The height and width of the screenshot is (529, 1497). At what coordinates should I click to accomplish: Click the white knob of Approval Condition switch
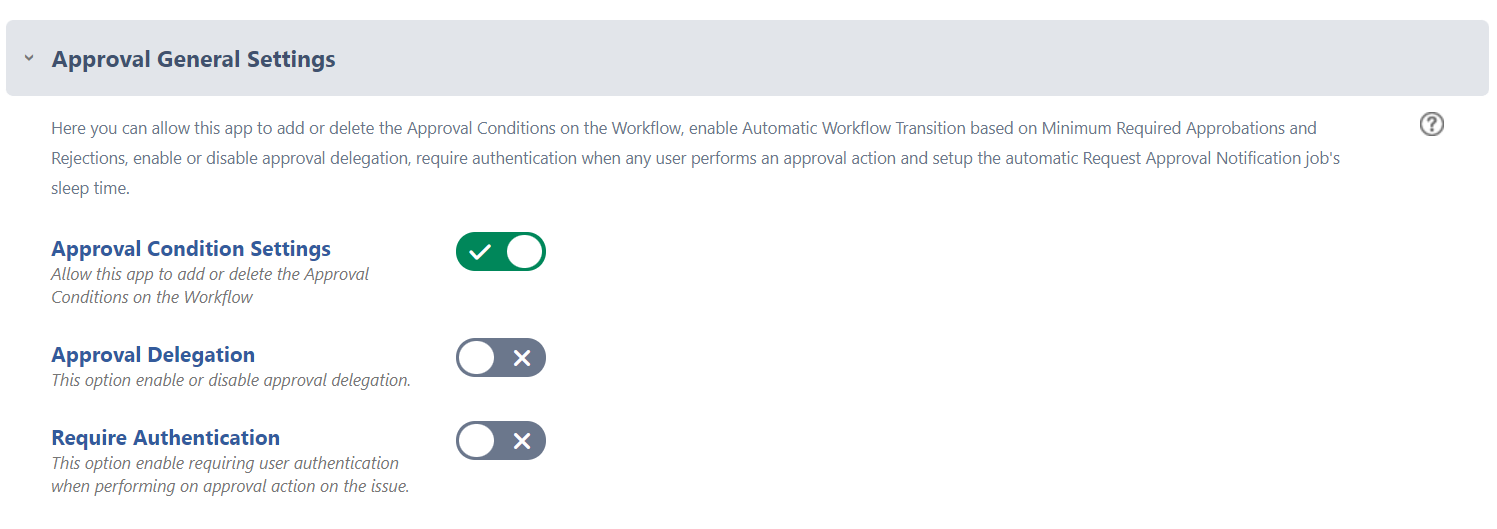click(x=524, y=252)
